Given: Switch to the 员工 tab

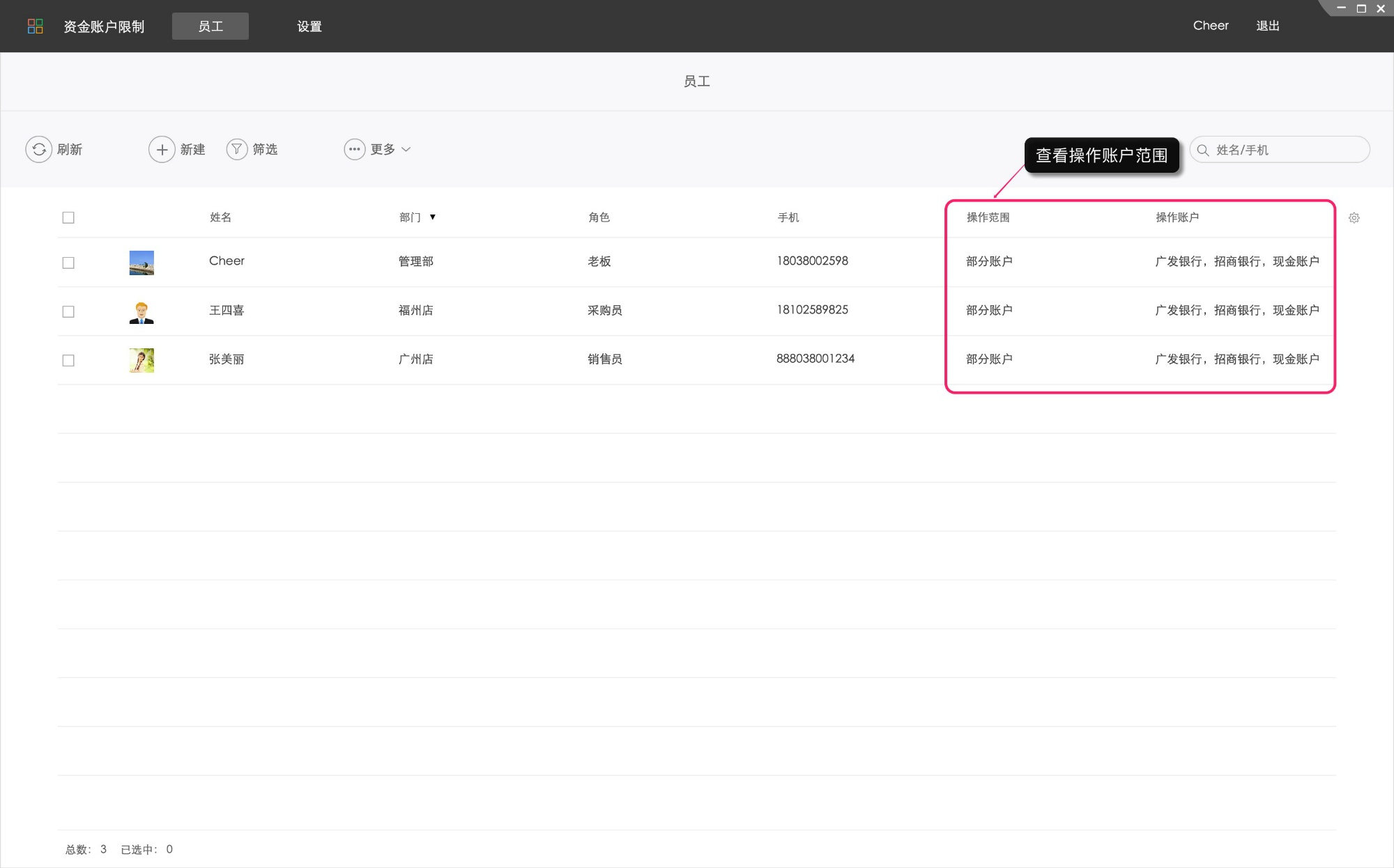Looking at the screenshot, I should coord(210,26).
